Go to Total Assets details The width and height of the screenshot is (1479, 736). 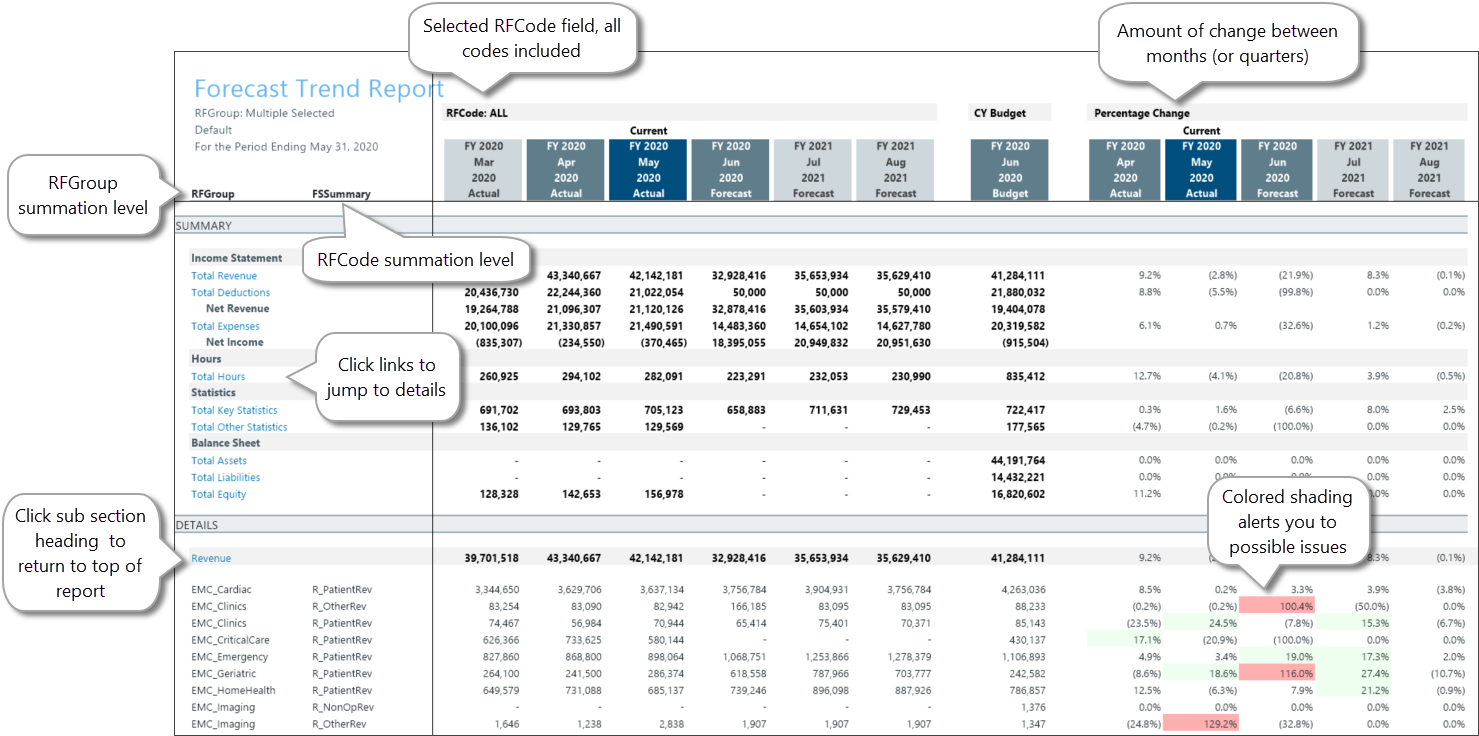point(218,461)
